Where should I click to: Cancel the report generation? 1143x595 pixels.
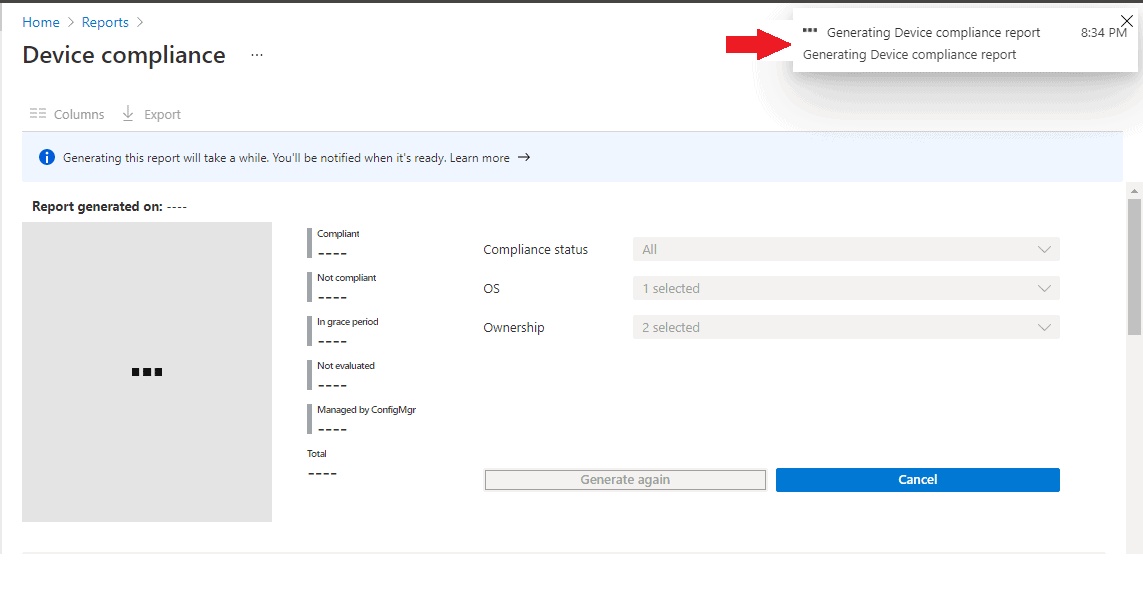(917, 479)
